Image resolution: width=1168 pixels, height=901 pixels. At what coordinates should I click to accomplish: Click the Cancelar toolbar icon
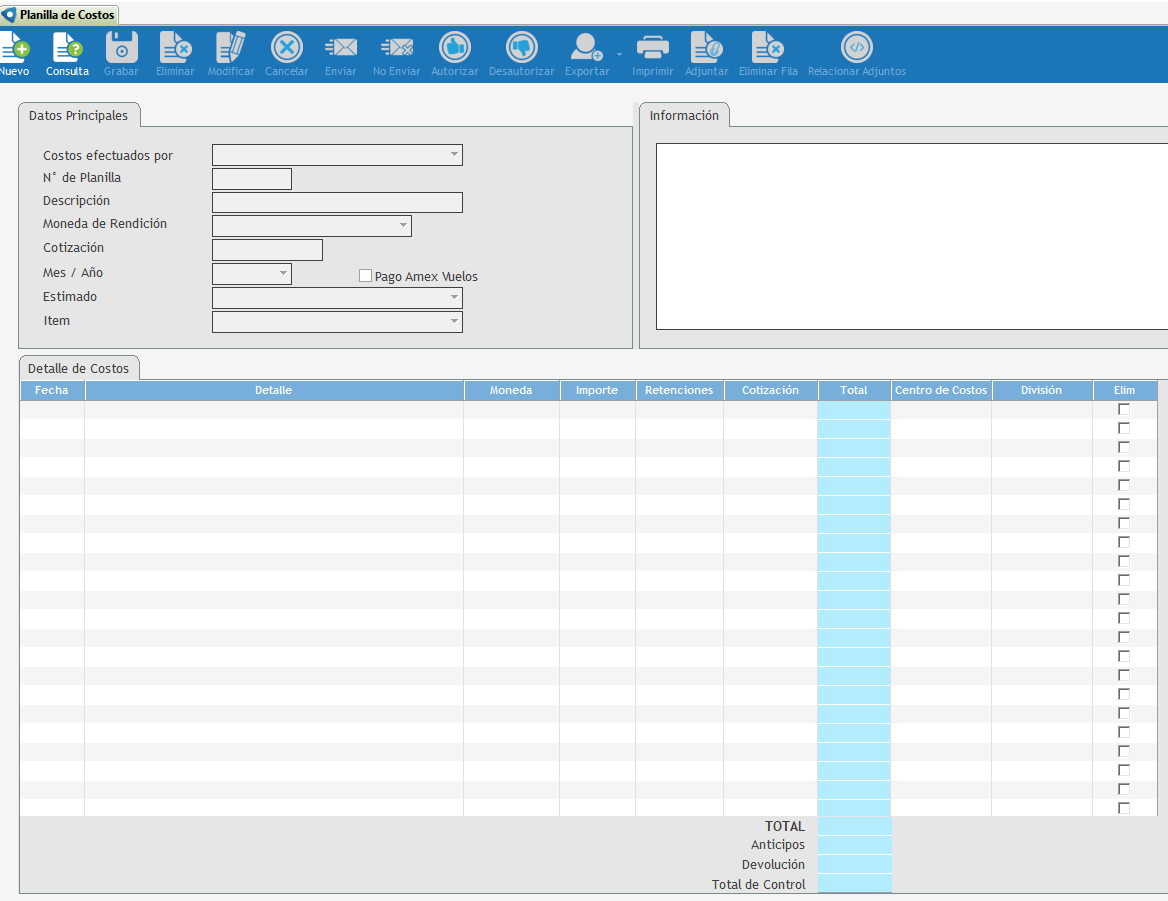coord(286,48)
